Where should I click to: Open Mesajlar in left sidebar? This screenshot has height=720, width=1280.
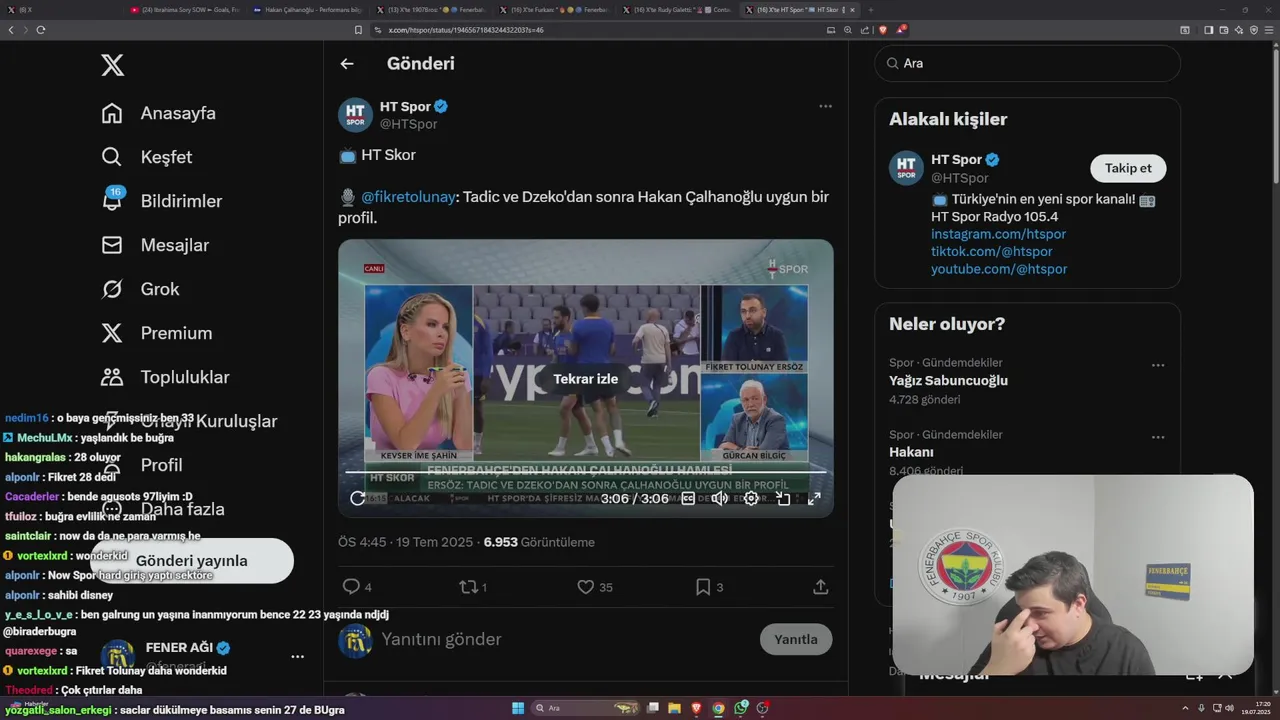pyautogui.click(x=155, y=245)
